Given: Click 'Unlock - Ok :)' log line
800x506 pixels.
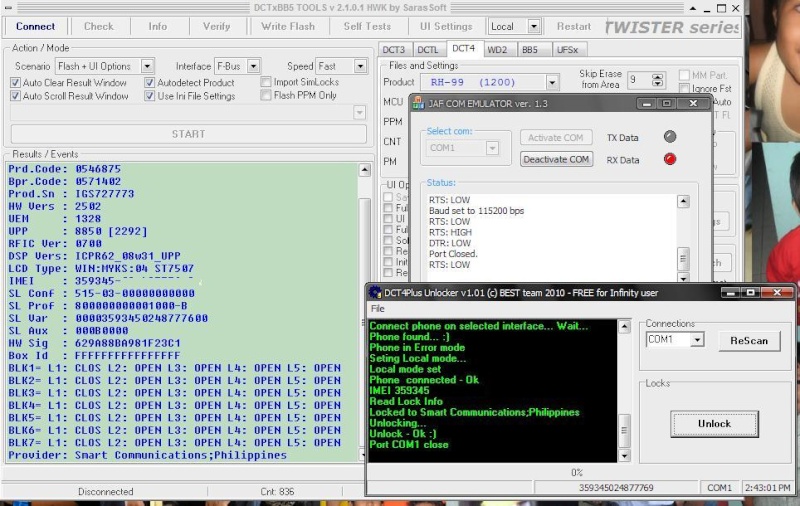Looking at the screenshot, I should 403,434.
